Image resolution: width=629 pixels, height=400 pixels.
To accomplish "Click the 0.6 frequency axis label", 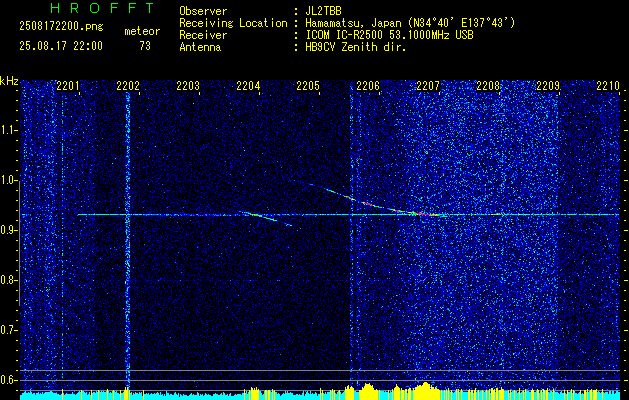I will pos(8,380).
